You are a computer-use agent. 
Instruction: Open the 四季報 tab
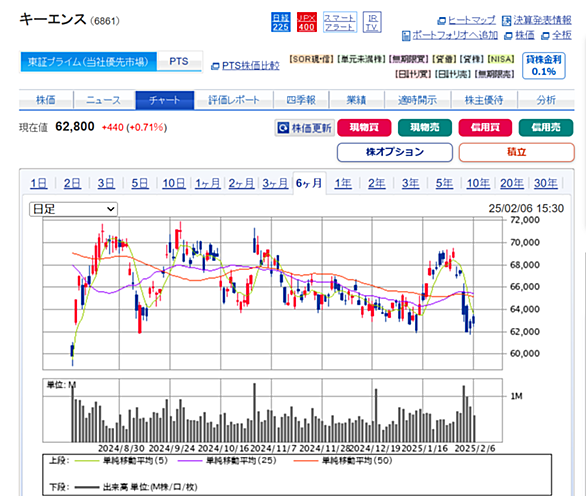coord(301,100)
